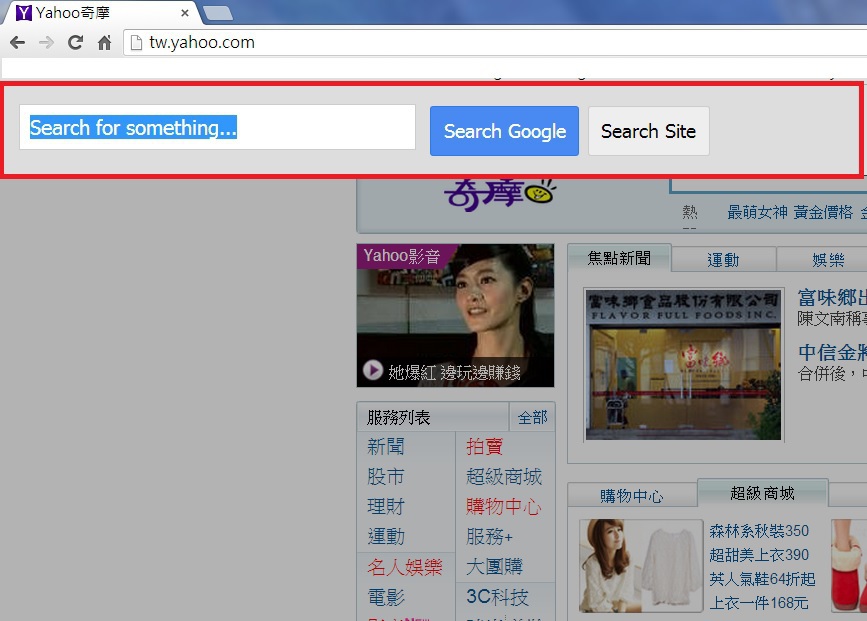This screenshot has height=621, width=867.
Task: Open the white blouse product photo
Action: tap(640, 565)
